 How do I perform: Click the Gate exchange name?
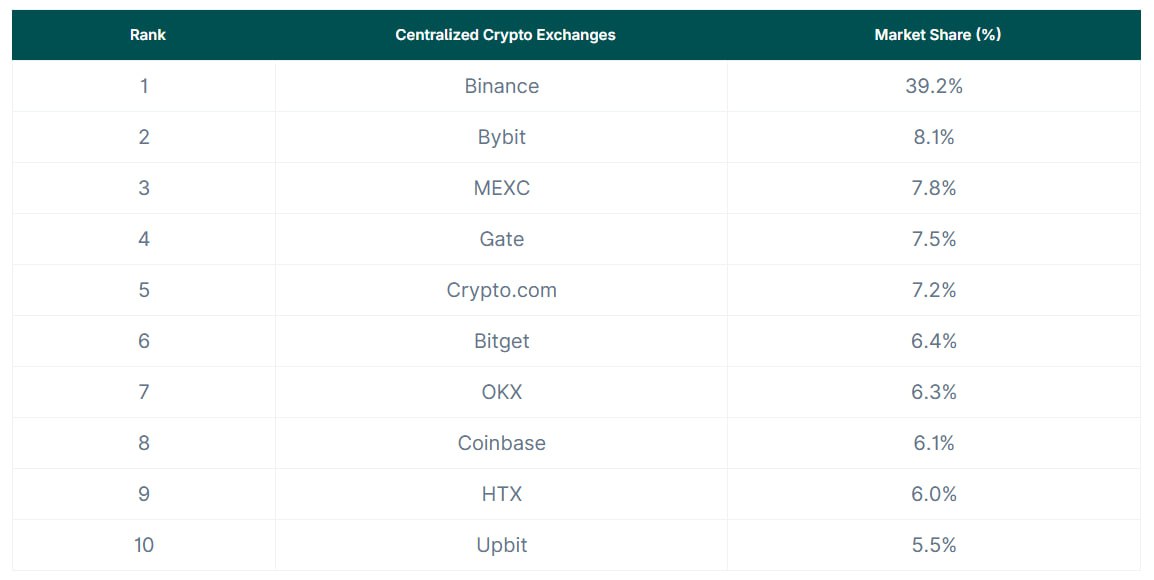(502, 239)
